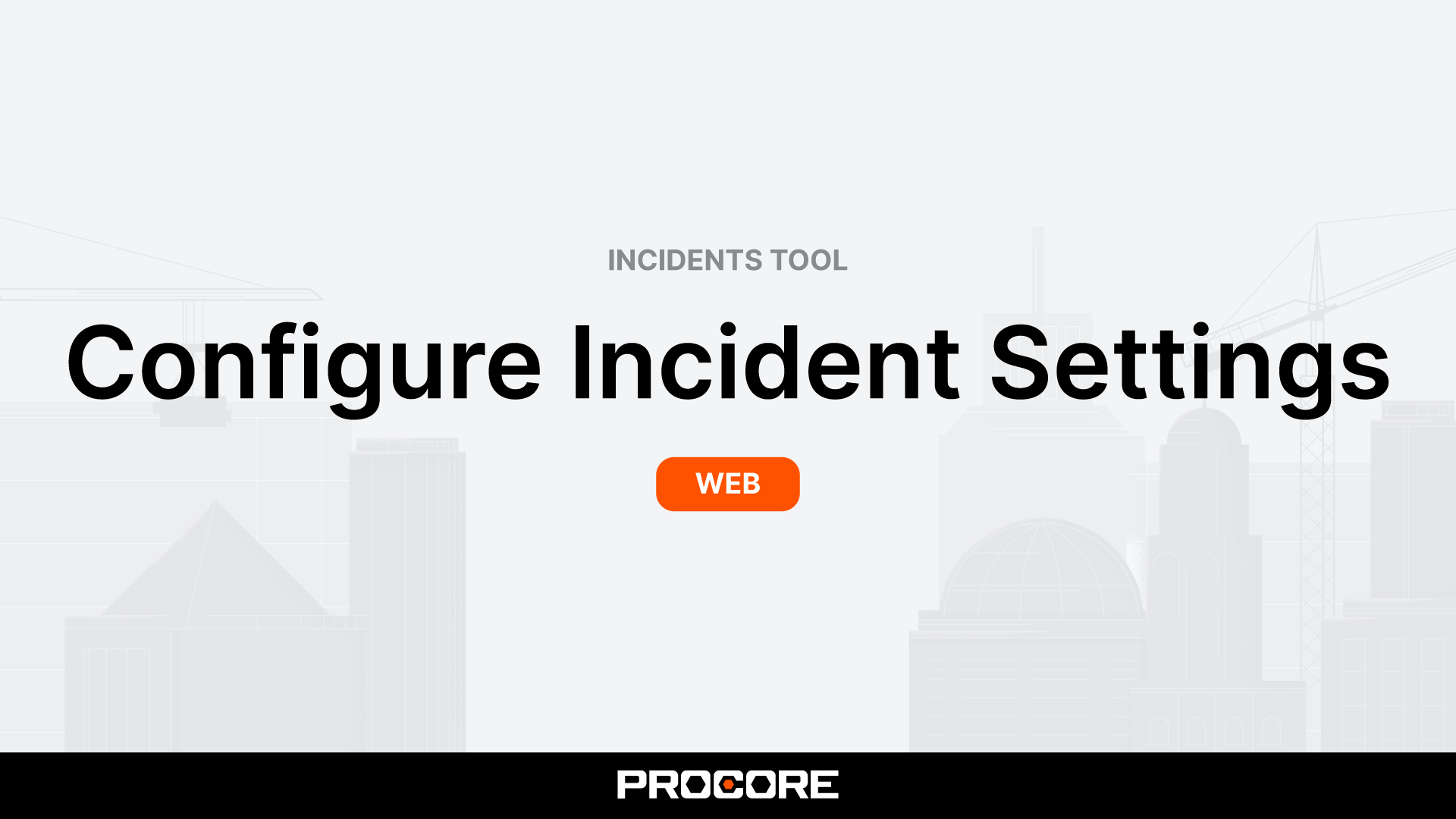Select the Incidents Tool label
This screenshot has height=819, width=1456.
727,259
